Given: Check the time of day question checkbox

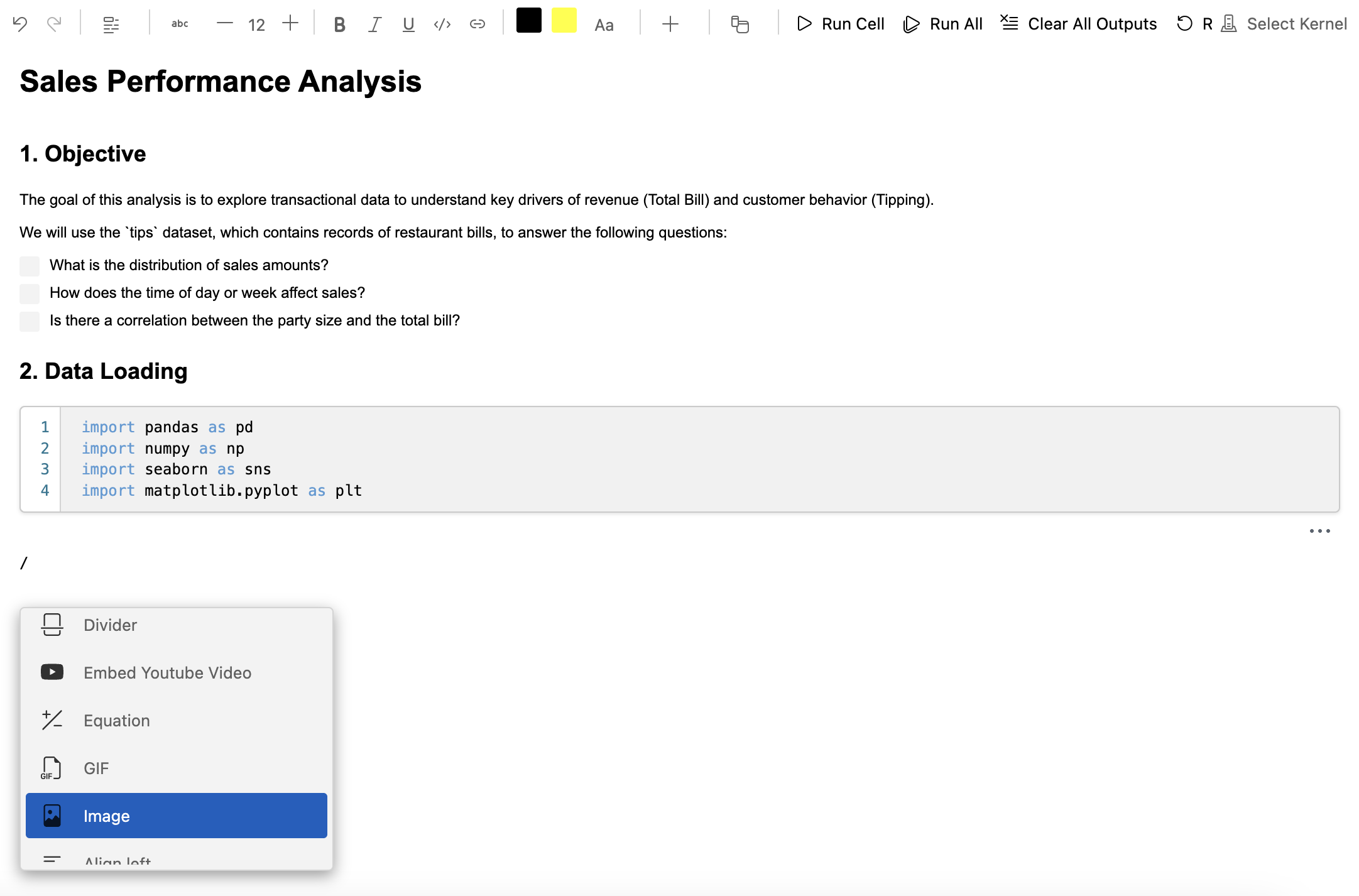Looking at the screenshot, I should point(30,293).
